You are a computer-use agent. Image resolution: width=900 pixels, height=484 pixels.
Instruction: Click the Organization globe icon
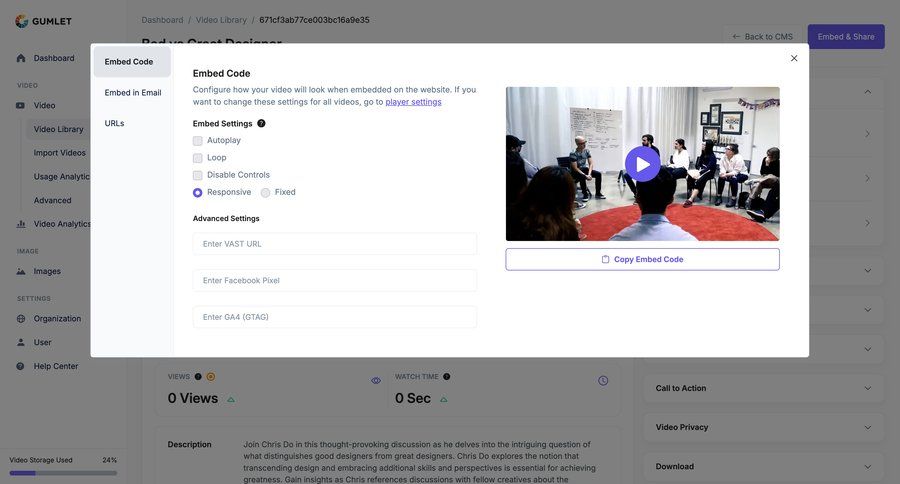21,319
